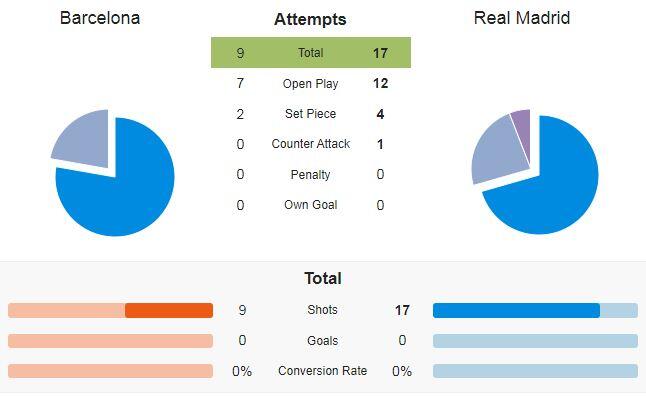Image resolution: width=646 pixels, height=412 pixels.
Task: Click Barcelona's Conversion Rate bar
Action: (110, 371)
